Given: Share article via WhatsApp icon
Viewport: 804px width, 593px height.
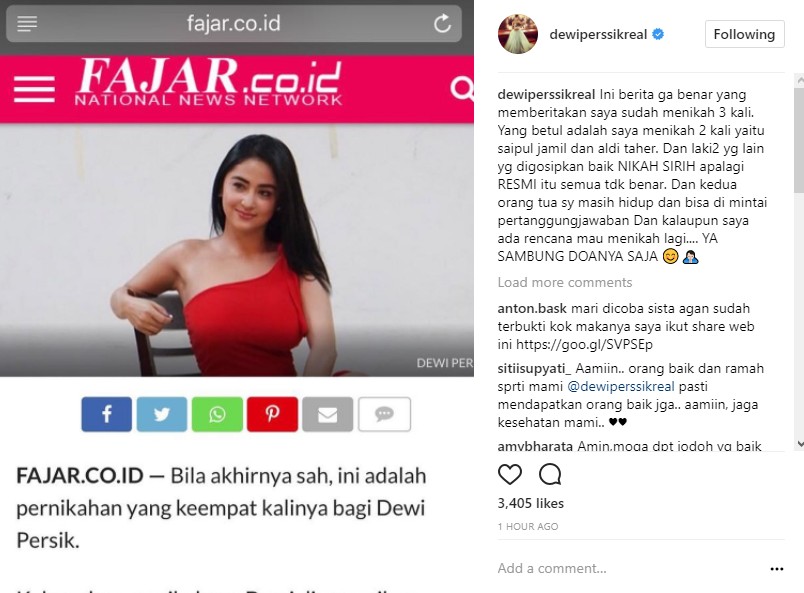Looking at the screenshot, I should click(x=217, y=414).
